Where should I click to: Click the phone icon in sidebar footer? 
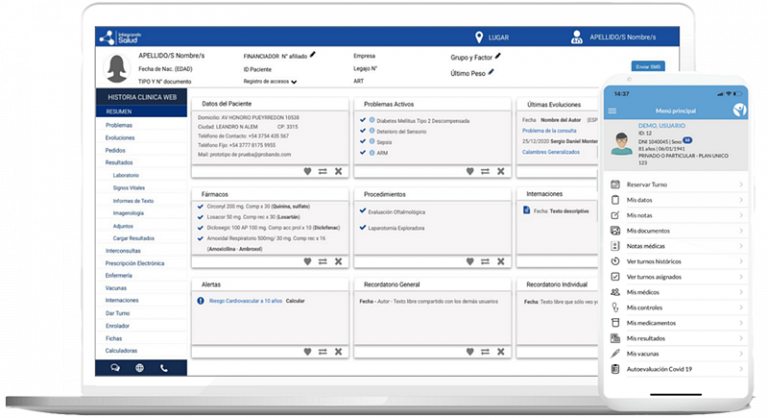pyautogui.click(x=164, y=367)
